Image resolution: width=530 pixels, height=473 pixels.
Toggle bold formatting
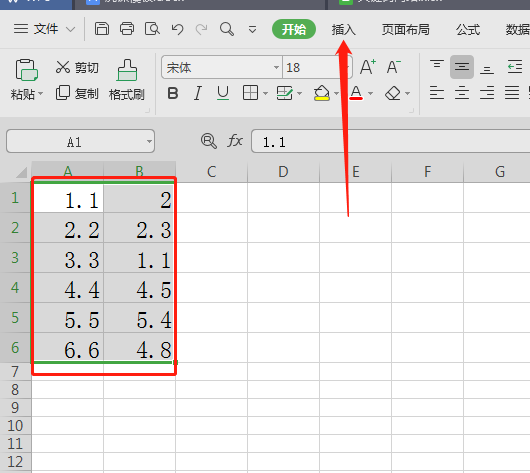pyautogui.click(x=173, y=93)
